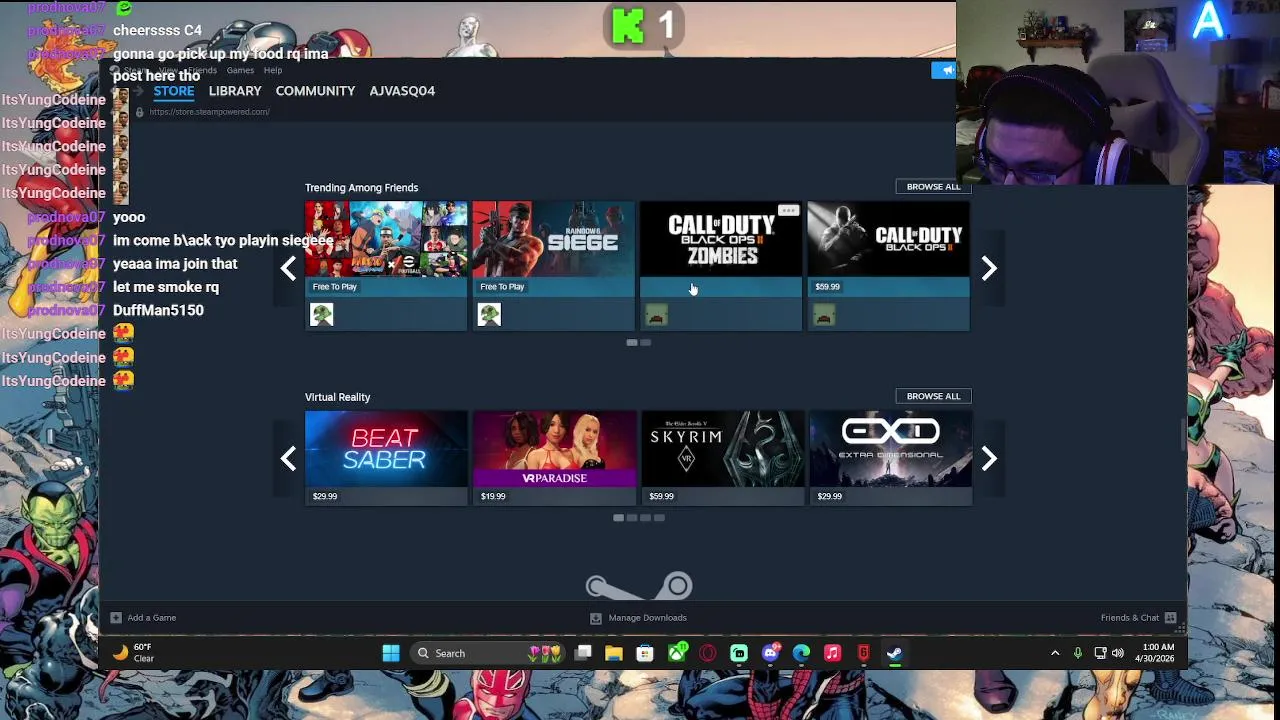Switch to the LIBRARY tab

coord(235,91)
